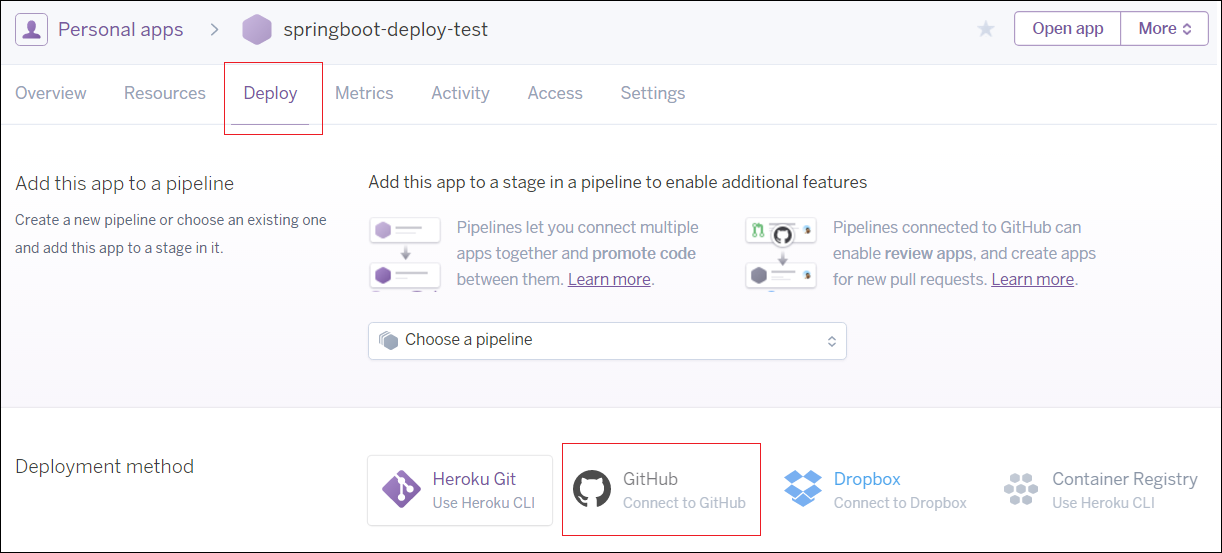
Task: Click the purple hexagon app icon
Action: pos(257,29)
